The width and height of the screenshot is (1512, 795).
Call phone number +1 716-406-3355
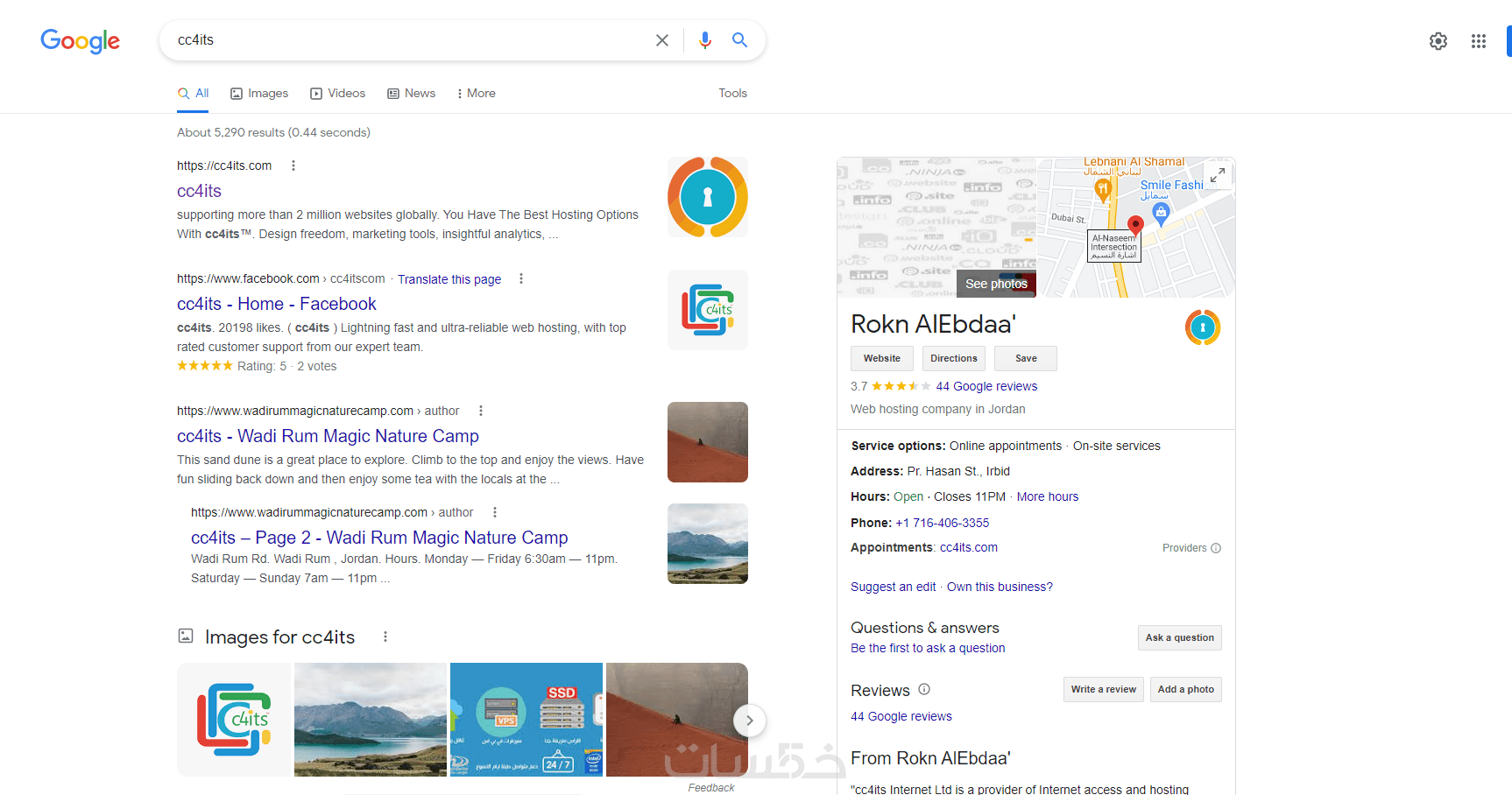(943, 523)
